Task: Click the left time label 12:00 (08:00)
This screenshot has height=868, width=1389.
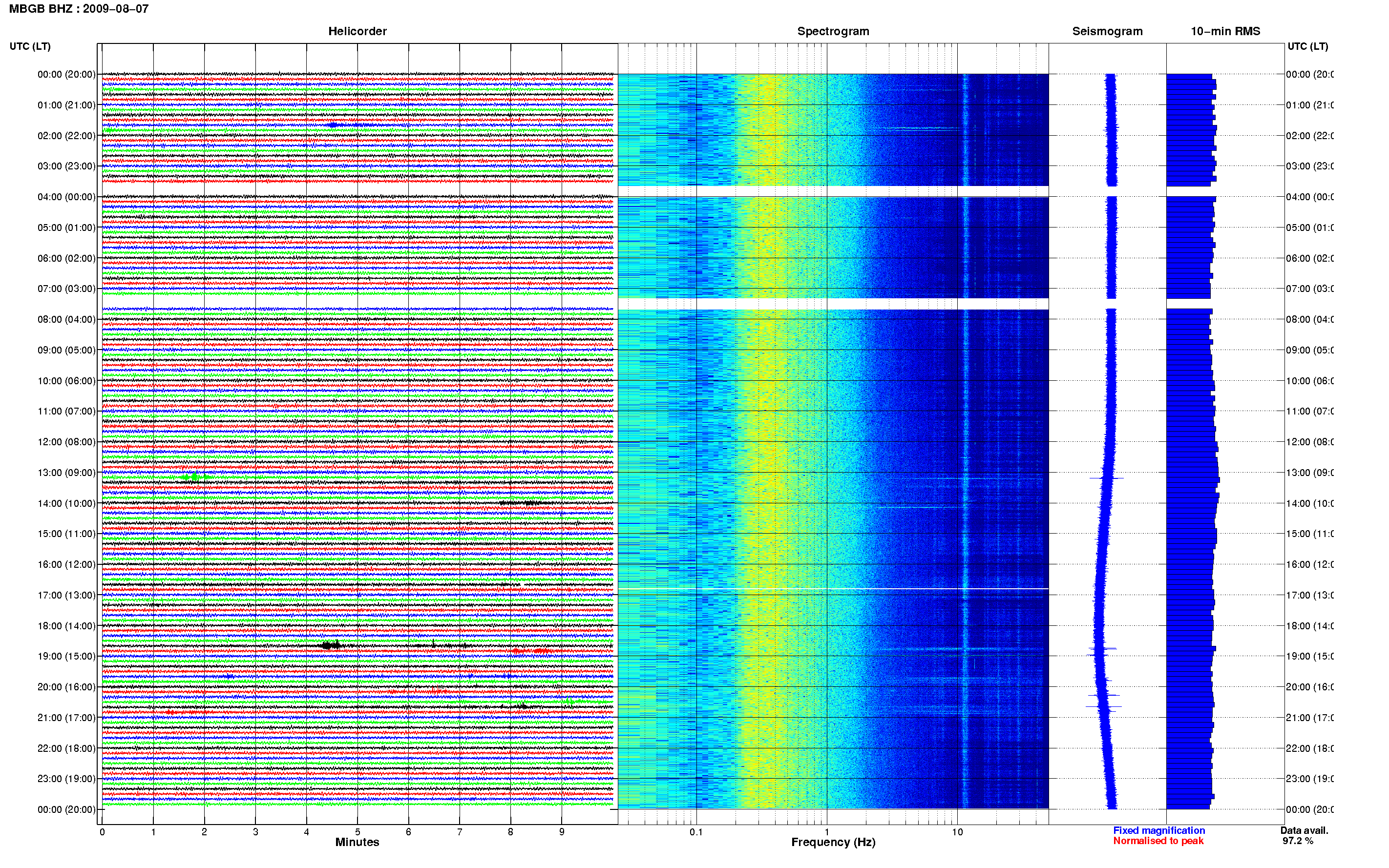Action: point(66,441)
